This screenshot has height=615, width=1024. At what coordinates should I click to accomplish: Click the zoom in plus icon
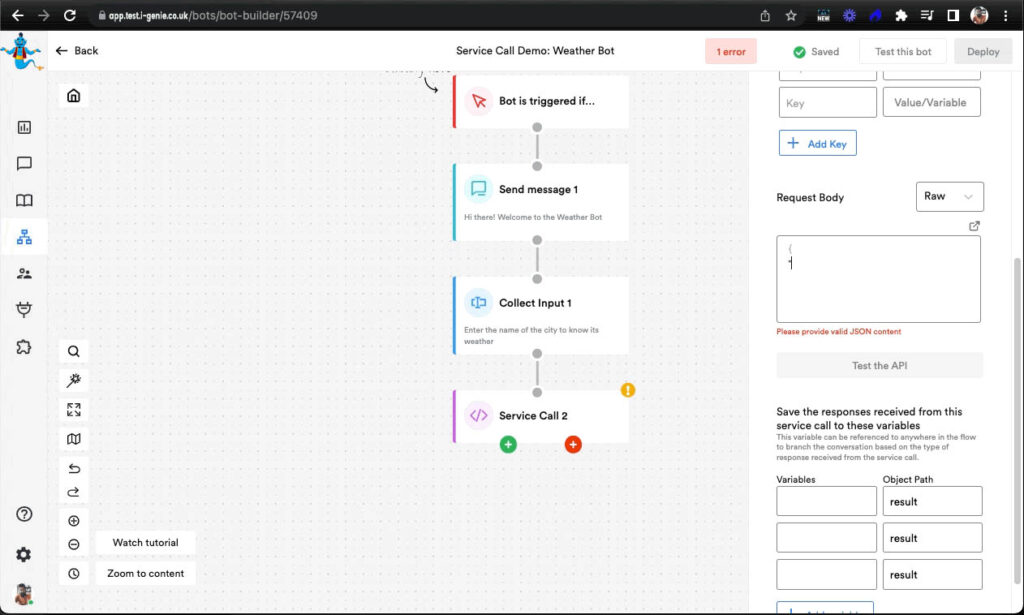[x=74, y=521]
